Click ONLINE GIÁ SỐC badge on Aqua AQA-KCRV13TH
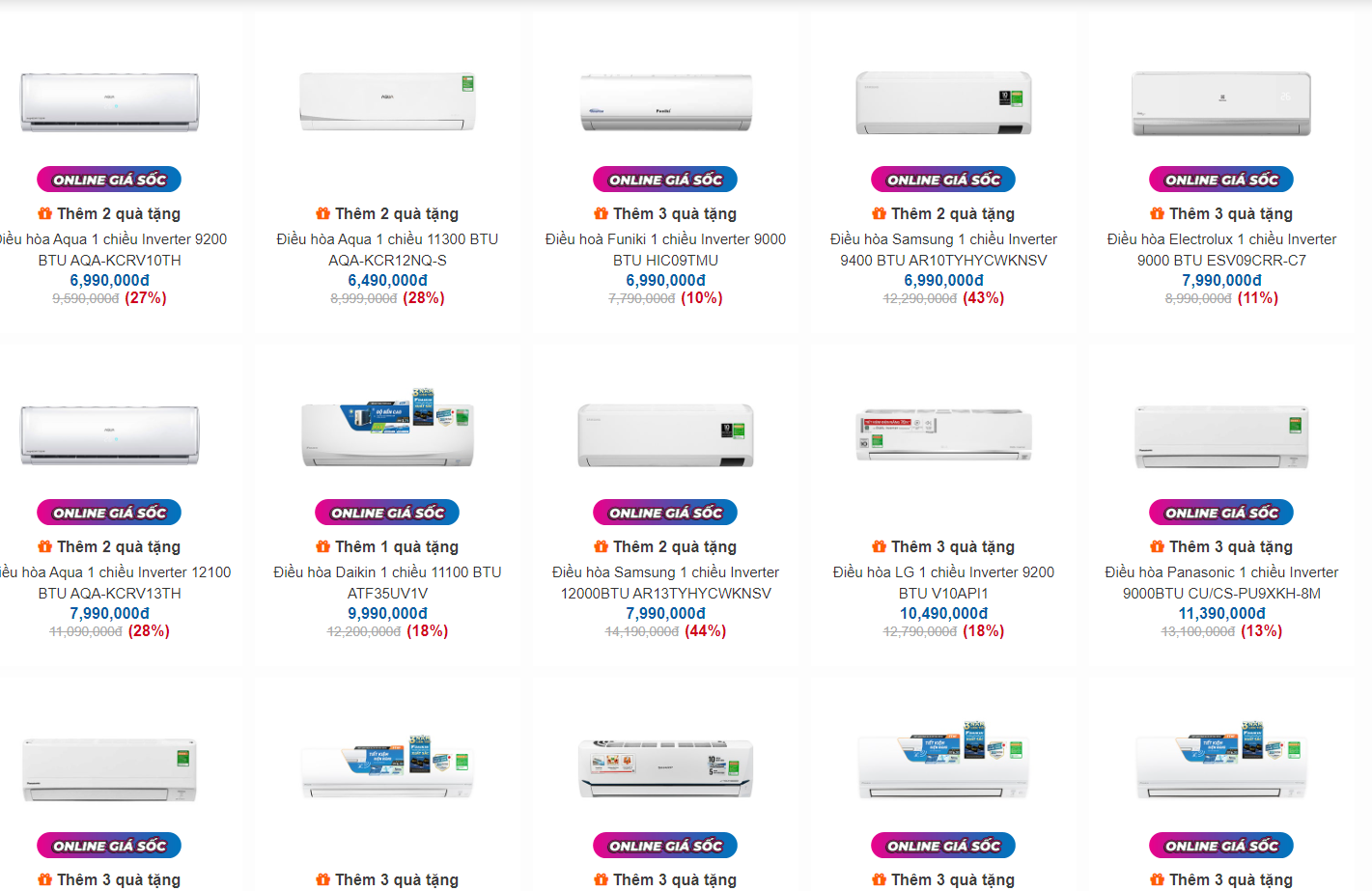This screenshot has width=1372, height=891. click(109, 513)
